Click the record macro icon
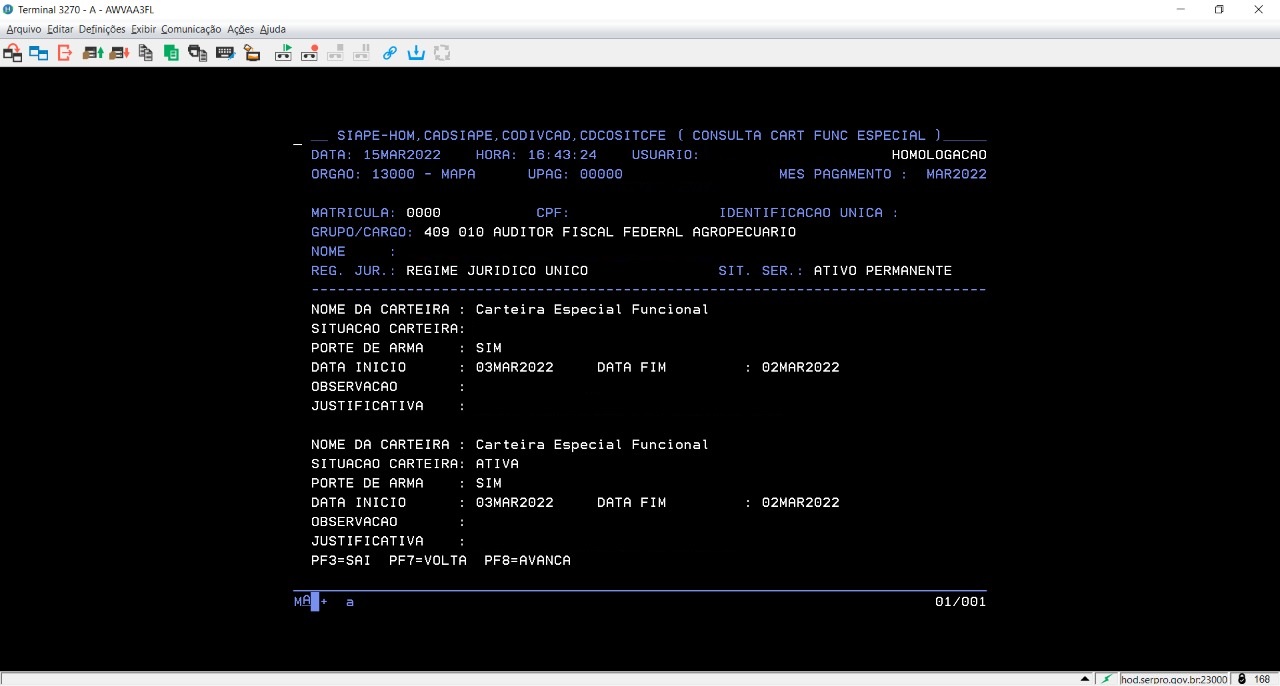Screen dimensions: 1280x686 pos(309,53)
